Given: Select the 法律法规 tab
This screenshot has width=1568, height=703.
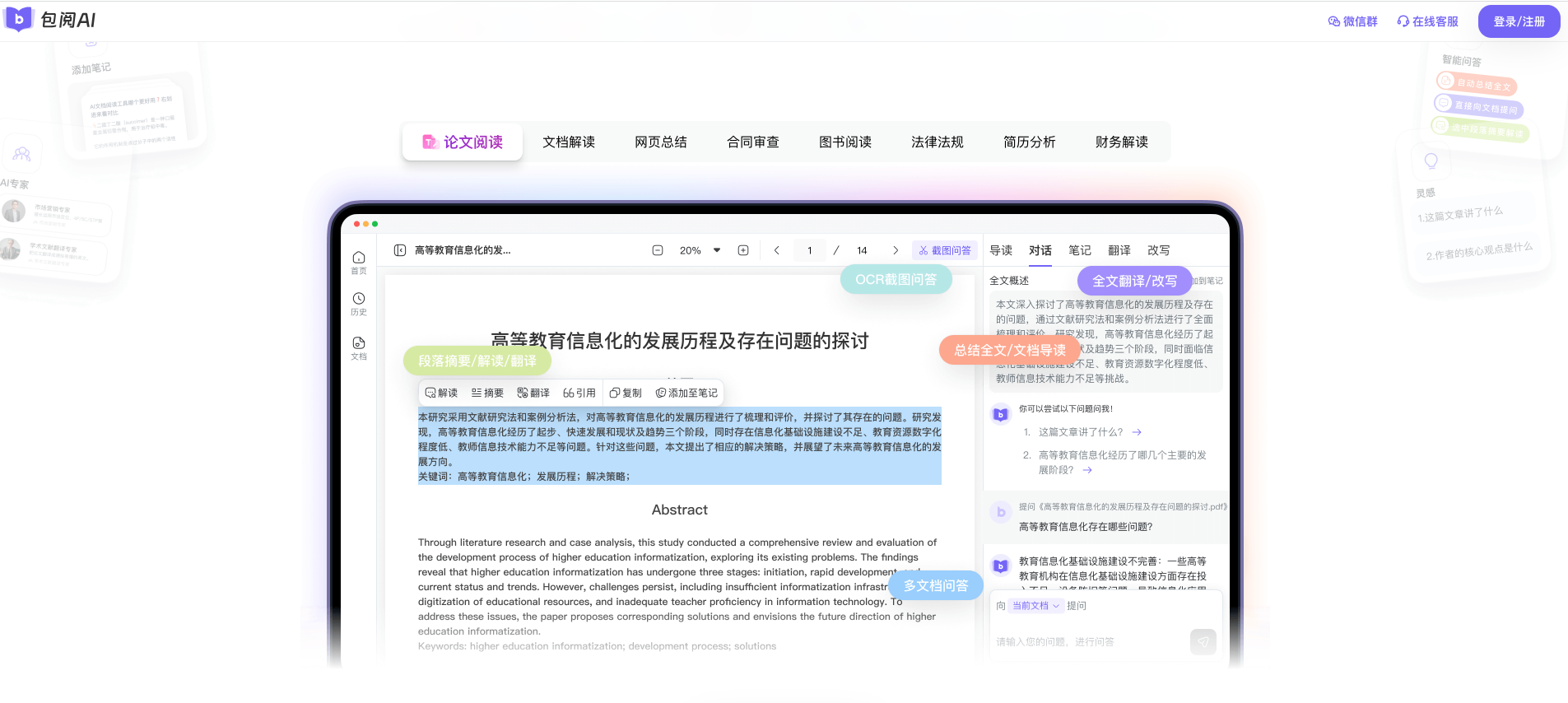Looking at the screenshot, I should pyautogui.click(x=938, y=142).
